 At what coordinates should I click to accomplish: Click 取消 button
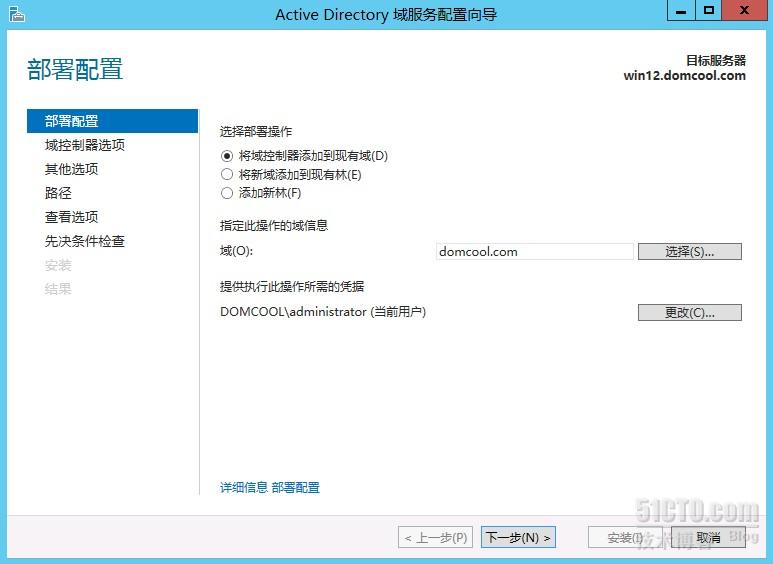[708, 537]
